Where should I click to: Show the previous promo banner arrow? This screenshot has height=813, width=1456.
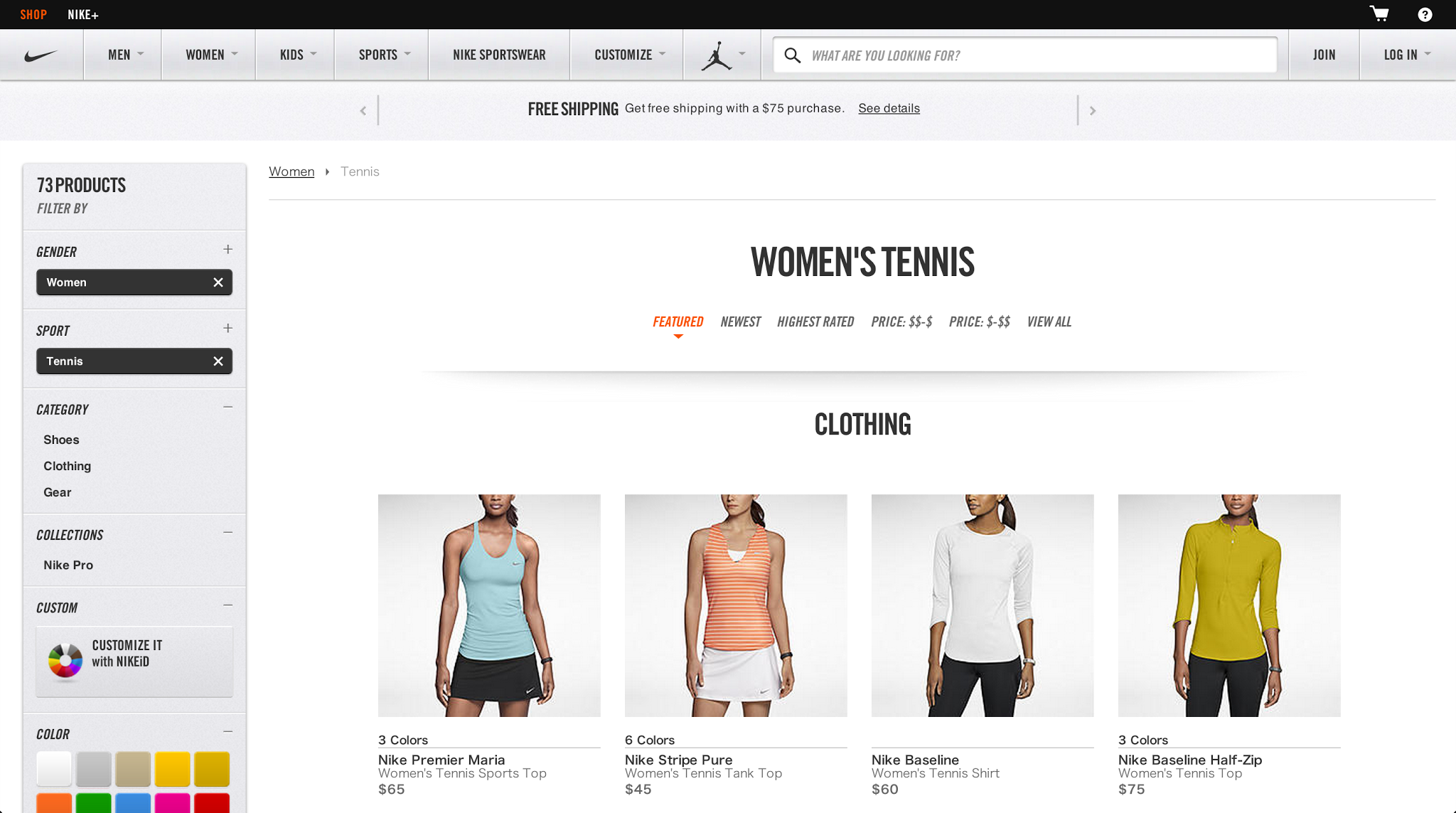pyautogui.click(x=363, y=110)
